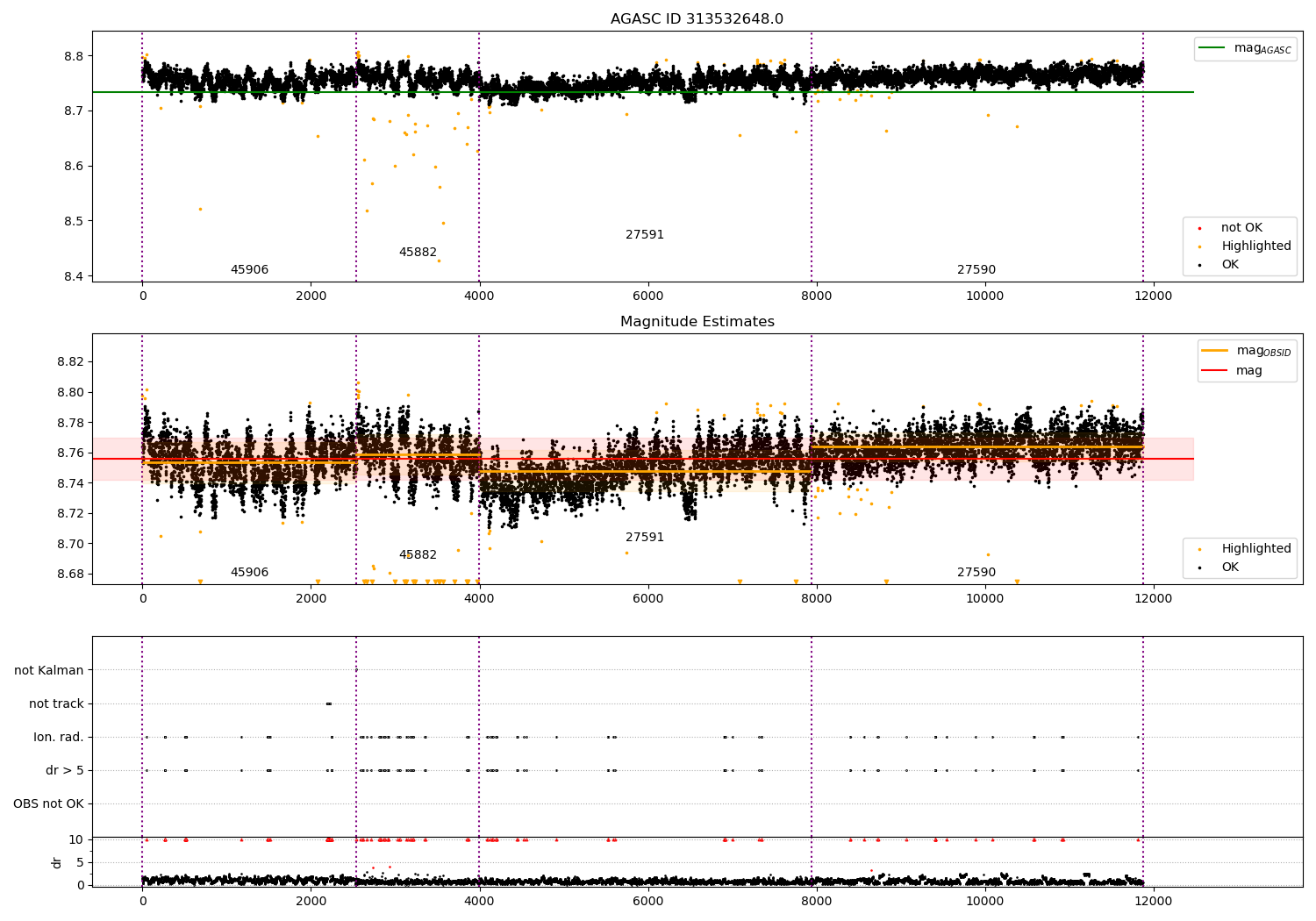Click the 'not Kalman' row label

click(49, 671)
